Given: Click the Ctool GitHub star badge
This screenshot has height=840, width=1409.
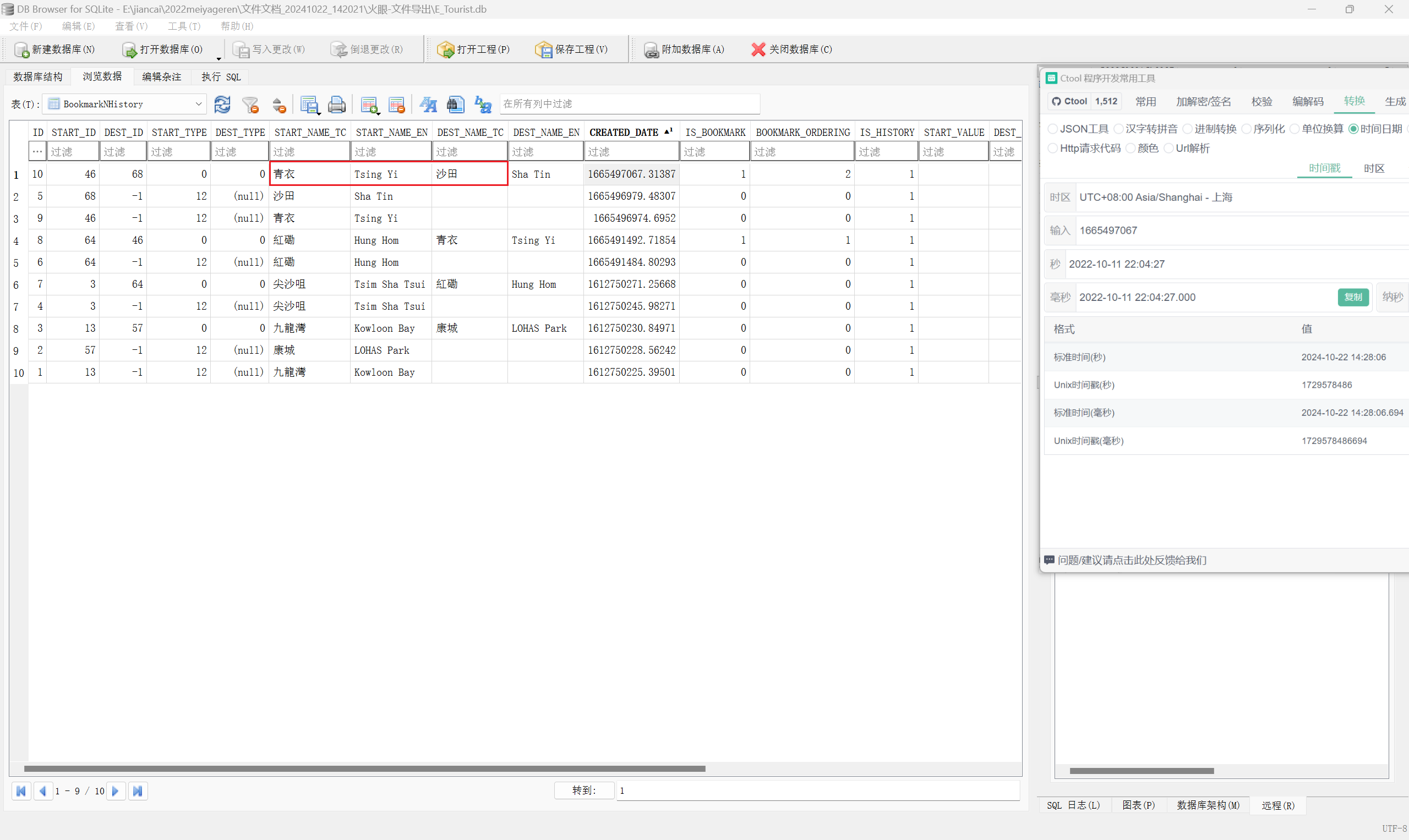Looking at the screenshot, I should (x=1084, y=101).
